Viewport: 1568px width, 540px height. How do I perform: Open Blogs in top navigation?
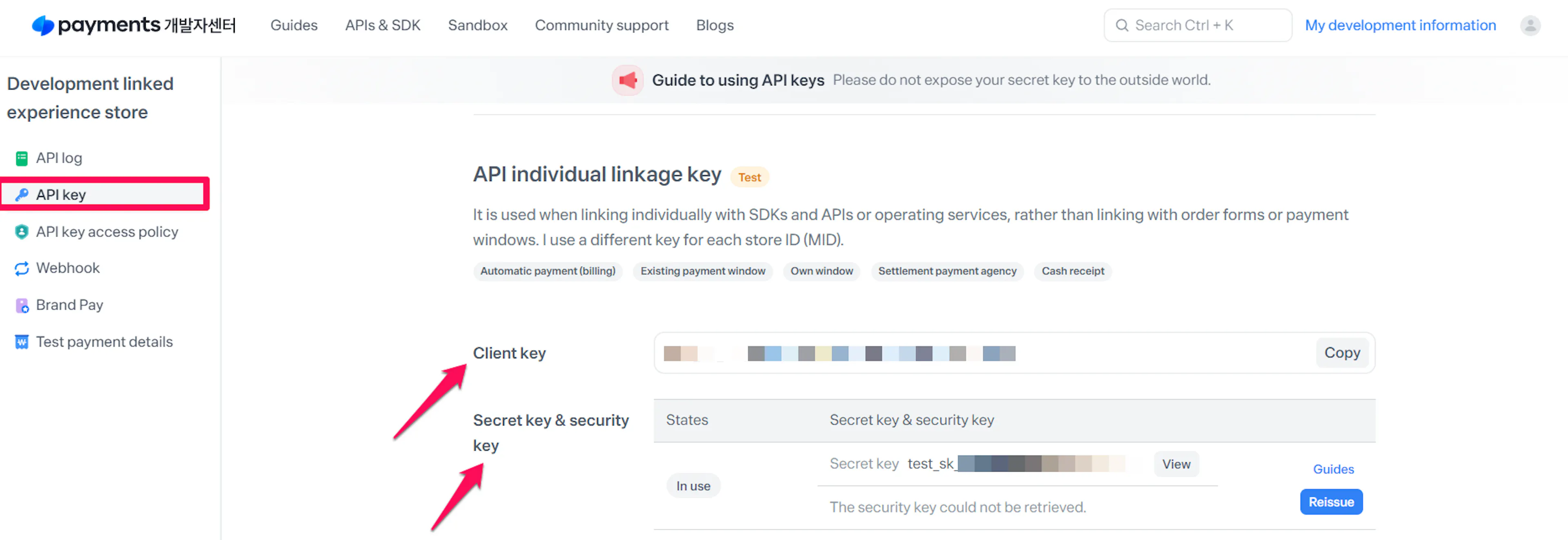point(715,26)
